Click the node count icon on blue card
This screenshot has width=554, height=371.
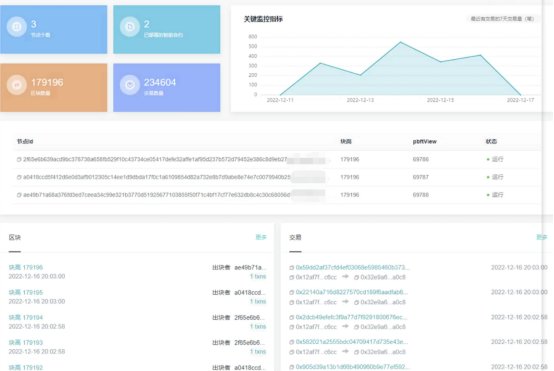[x=17, y=26]
